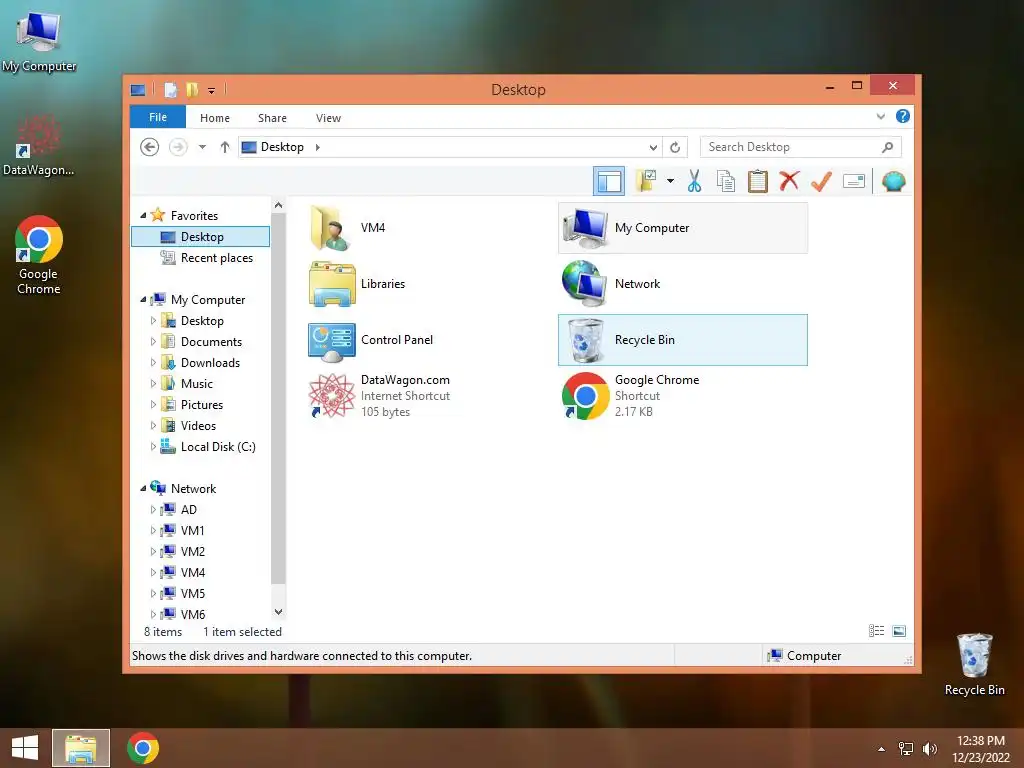Open Explorer help question mark icon
Image resolution: width=1024 pixels, height=768 pixels.
click(903, 116)
